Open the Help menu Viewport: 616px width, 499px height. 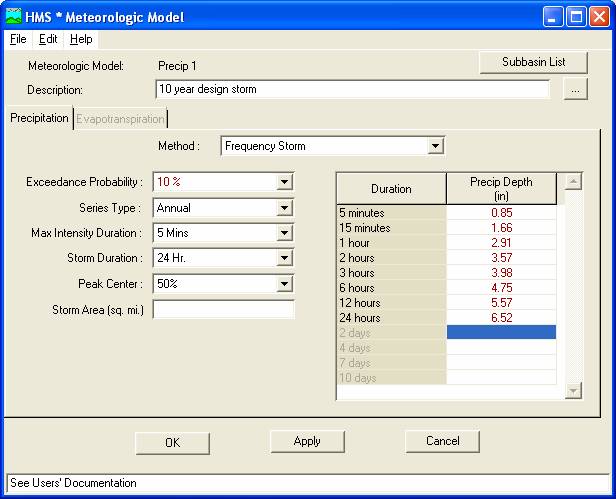tap(81, 39)
